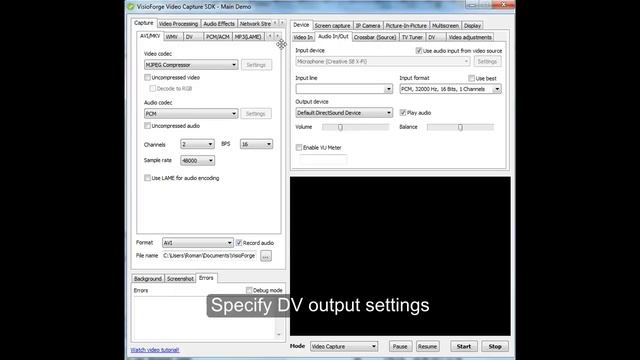Open Watch video tutorial link
The height and width of the screenshot is (360, 640).
pos(155,350)
